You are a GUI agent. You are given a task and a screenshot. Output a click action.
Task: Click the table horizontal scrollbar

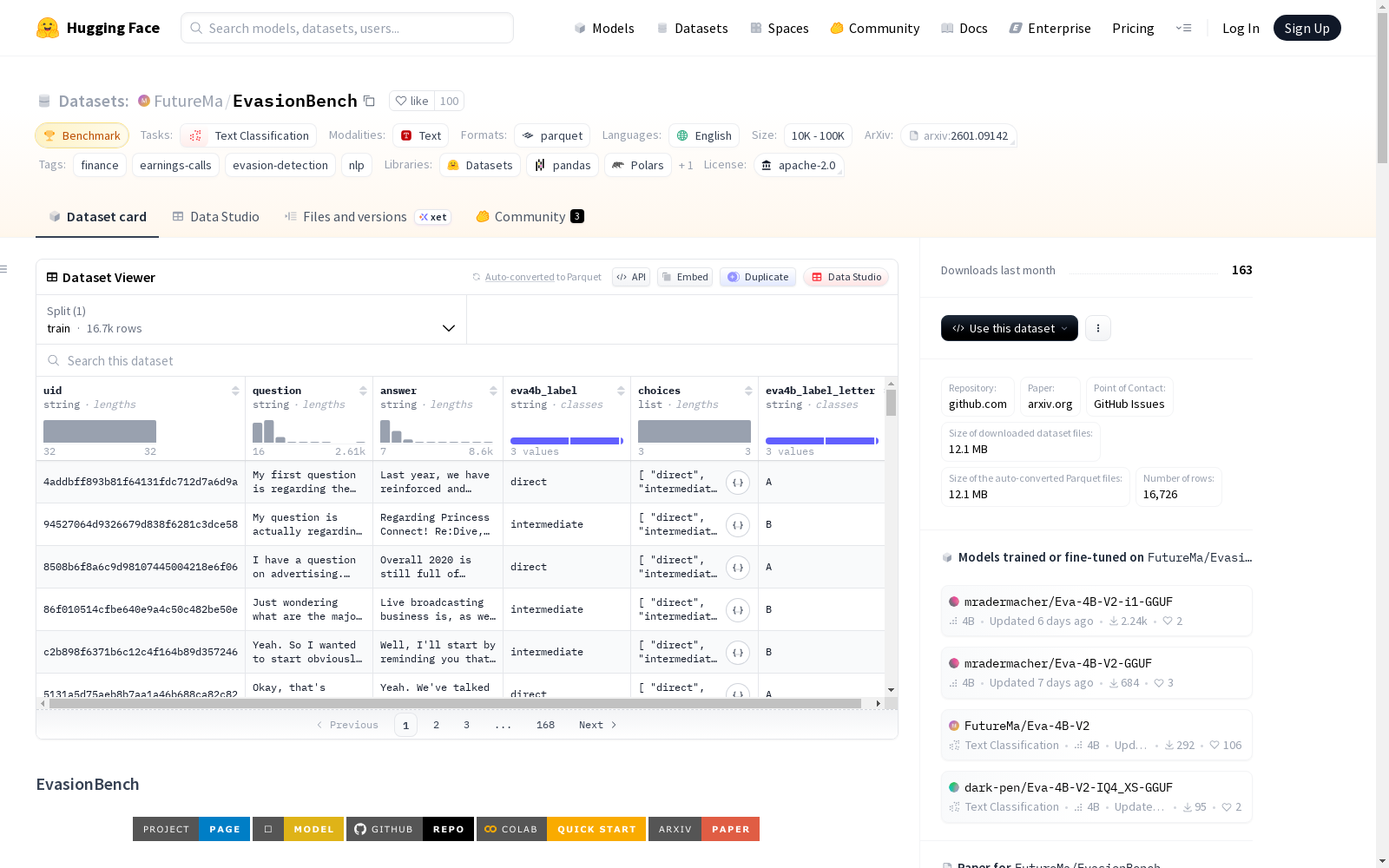click(455, 704)
